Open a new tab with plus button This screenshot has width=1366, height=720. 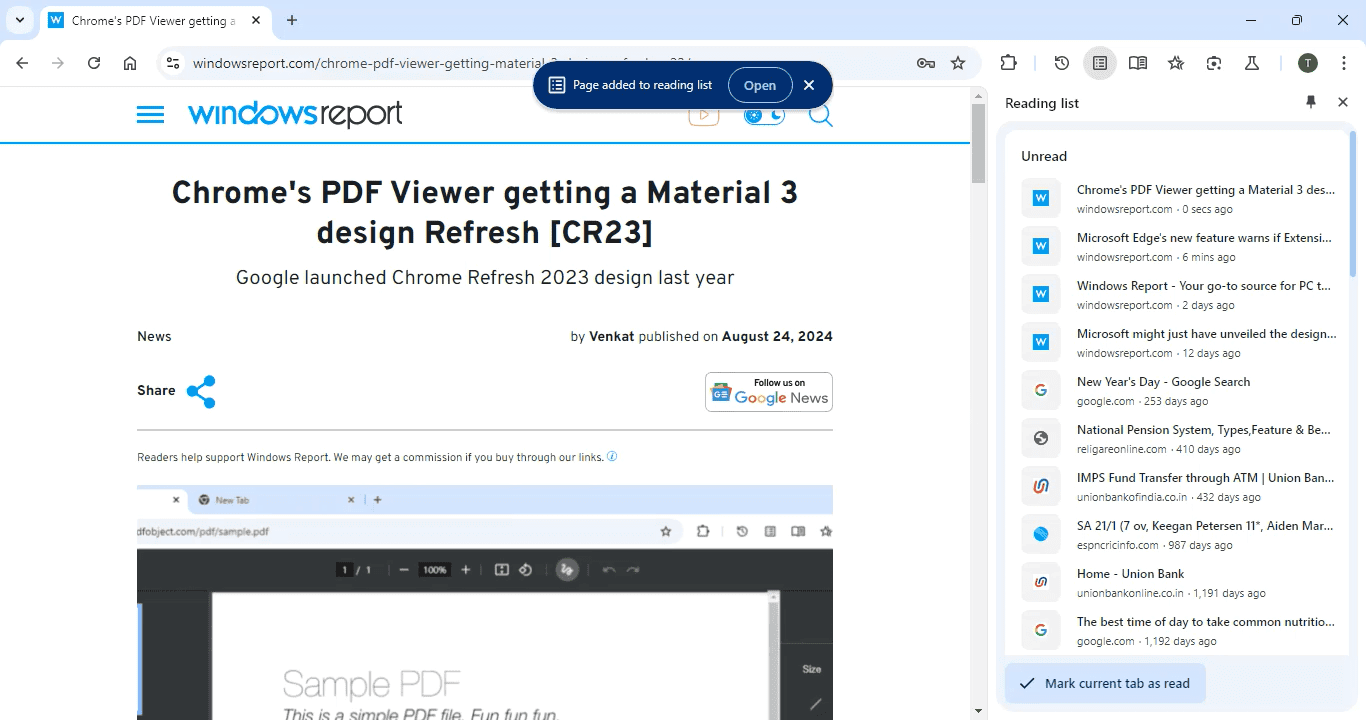coord(292,20)
